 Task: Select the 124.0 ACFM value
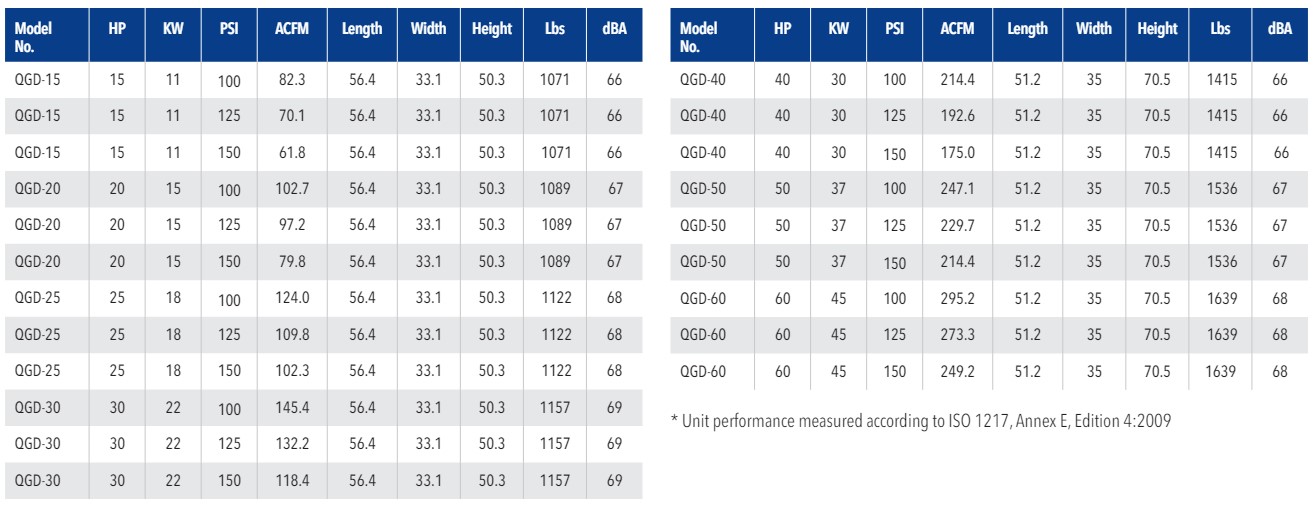[291, 263]
